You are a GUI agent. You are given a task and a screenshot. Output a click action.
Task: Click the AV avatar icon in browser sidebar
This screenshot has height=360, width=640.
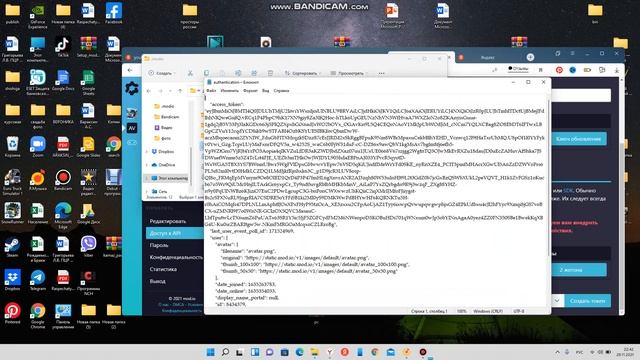coord(132,128)
